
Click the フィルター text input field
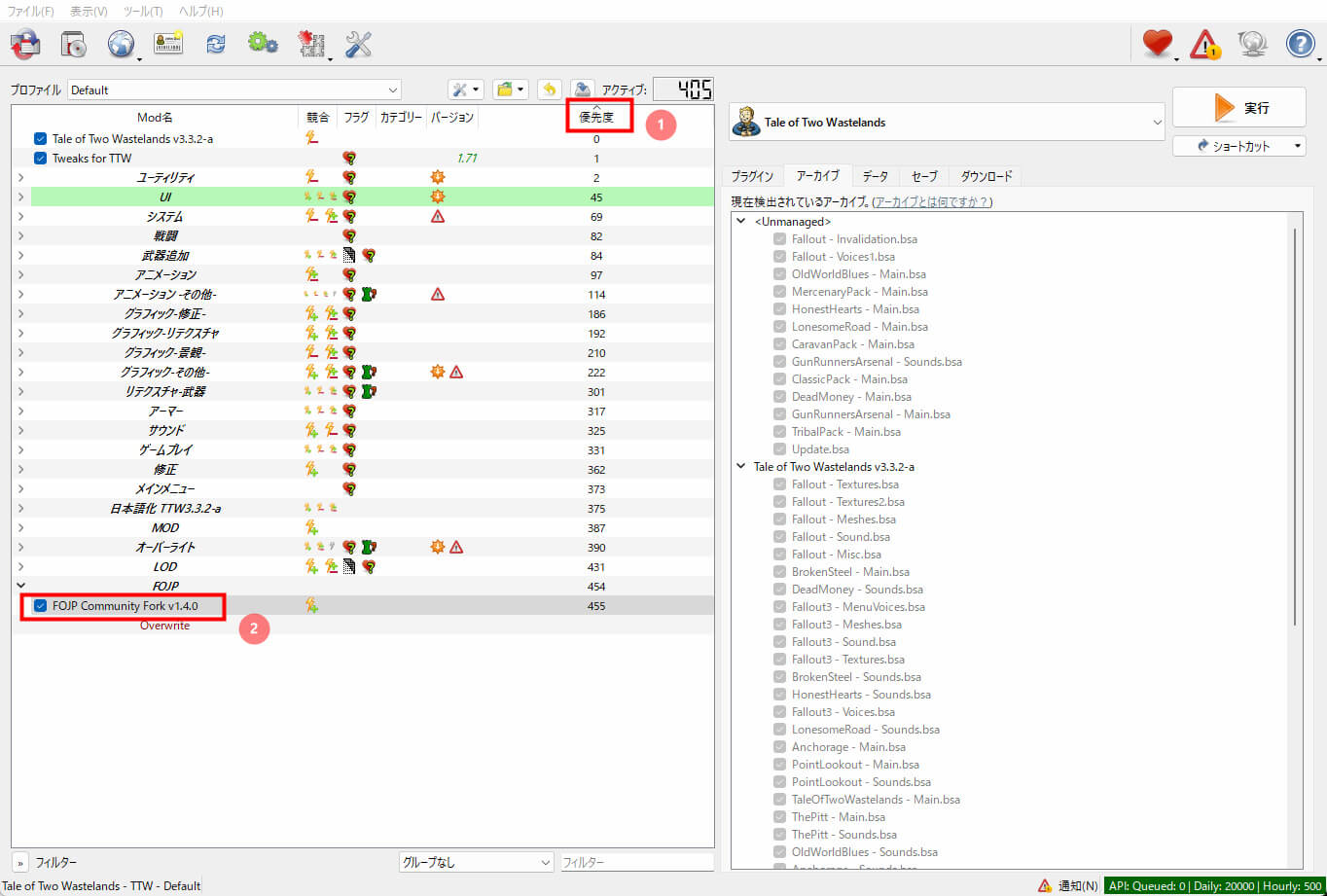point(637,862)
